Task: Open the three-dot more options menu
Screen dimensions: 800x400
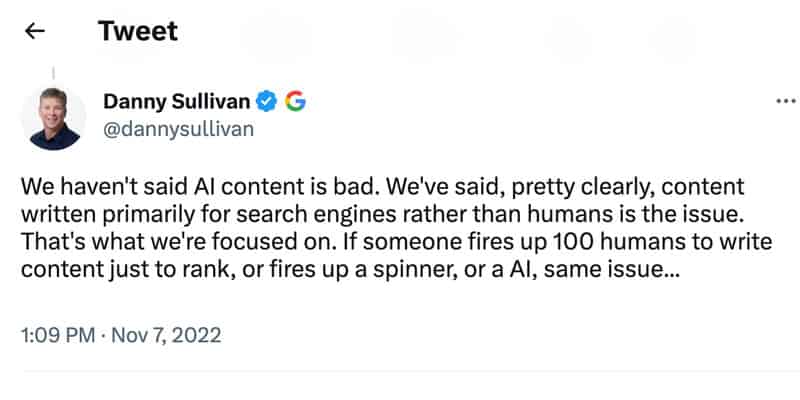Action: (x=786, y=102)
